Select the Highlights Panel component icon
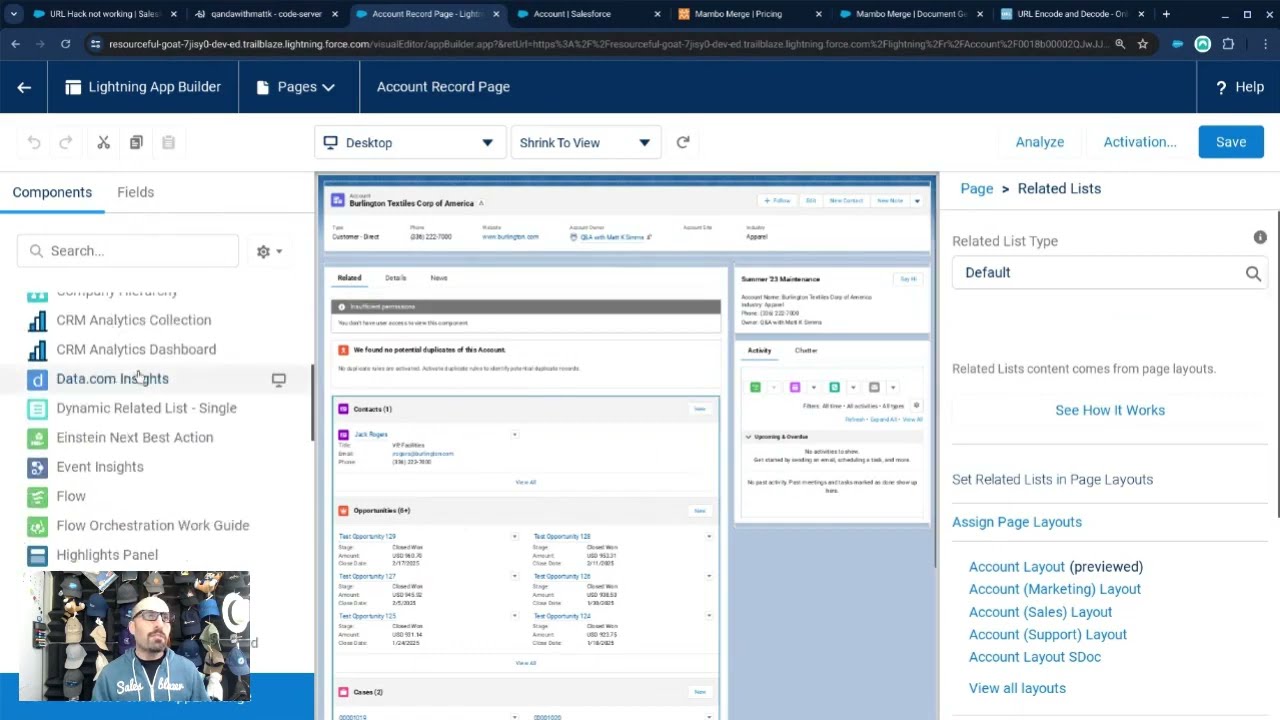 (37, 555)
